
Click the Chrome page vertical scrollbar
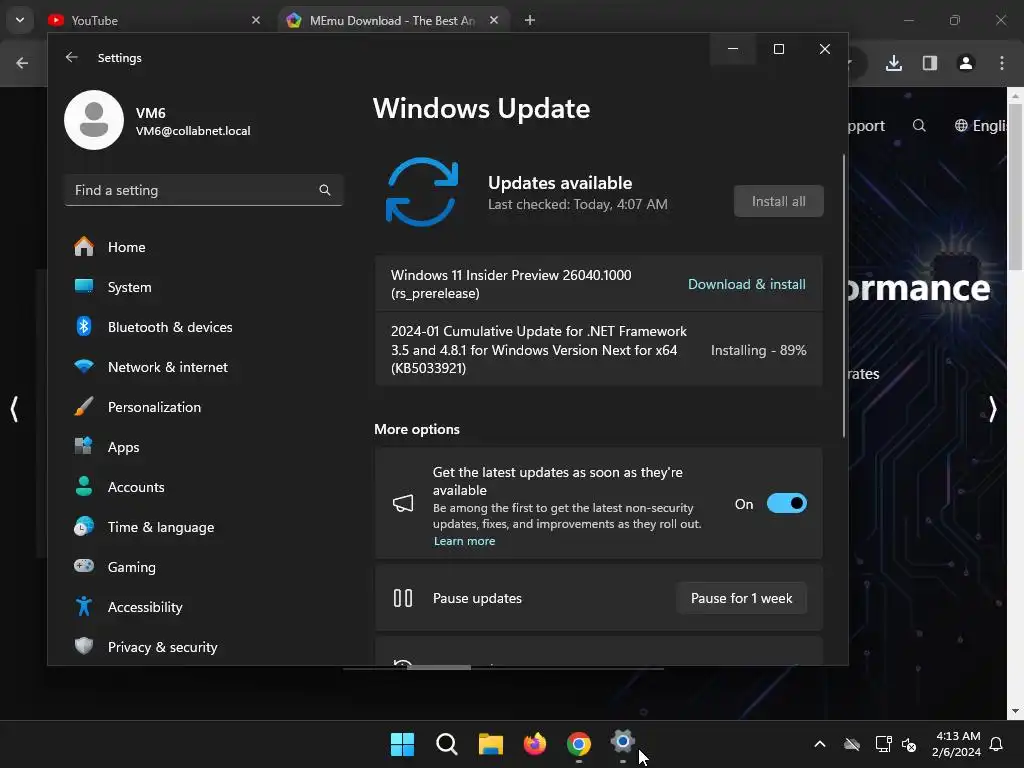1015,187
